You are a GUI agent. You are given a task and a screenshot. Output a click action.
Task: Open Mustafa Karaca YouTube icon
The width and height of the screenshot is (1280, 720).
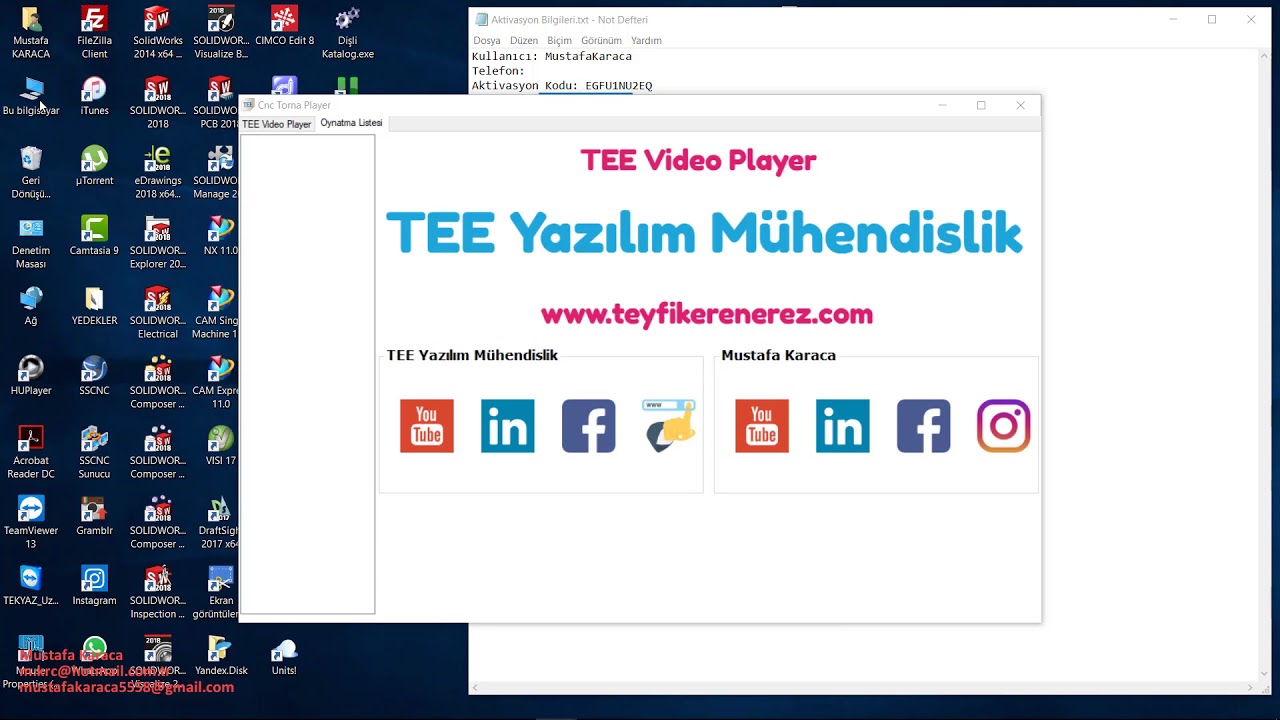(x=762, y=426)
